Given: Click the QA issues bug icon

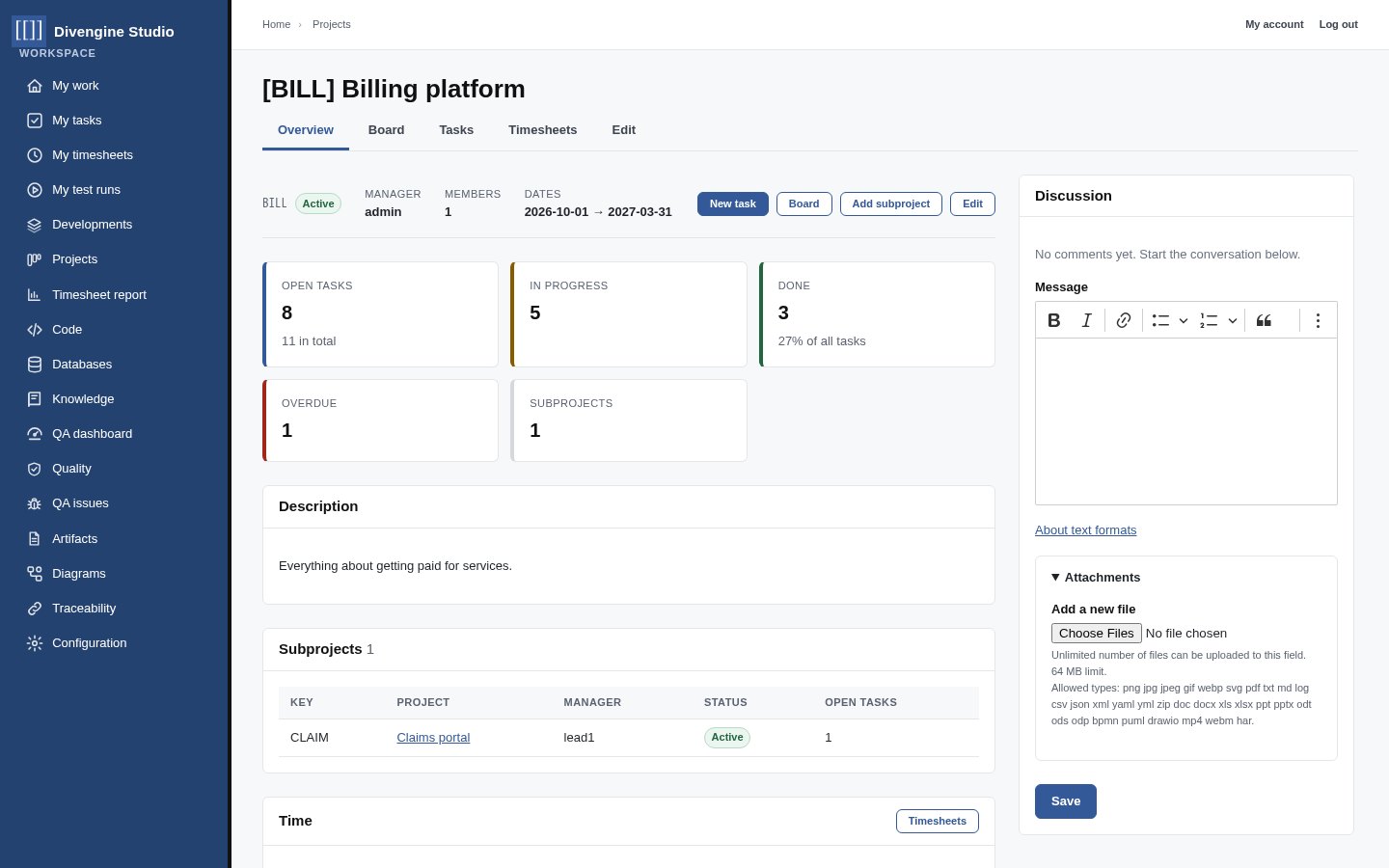Looking at the screenshot, I should coord(35,503).
